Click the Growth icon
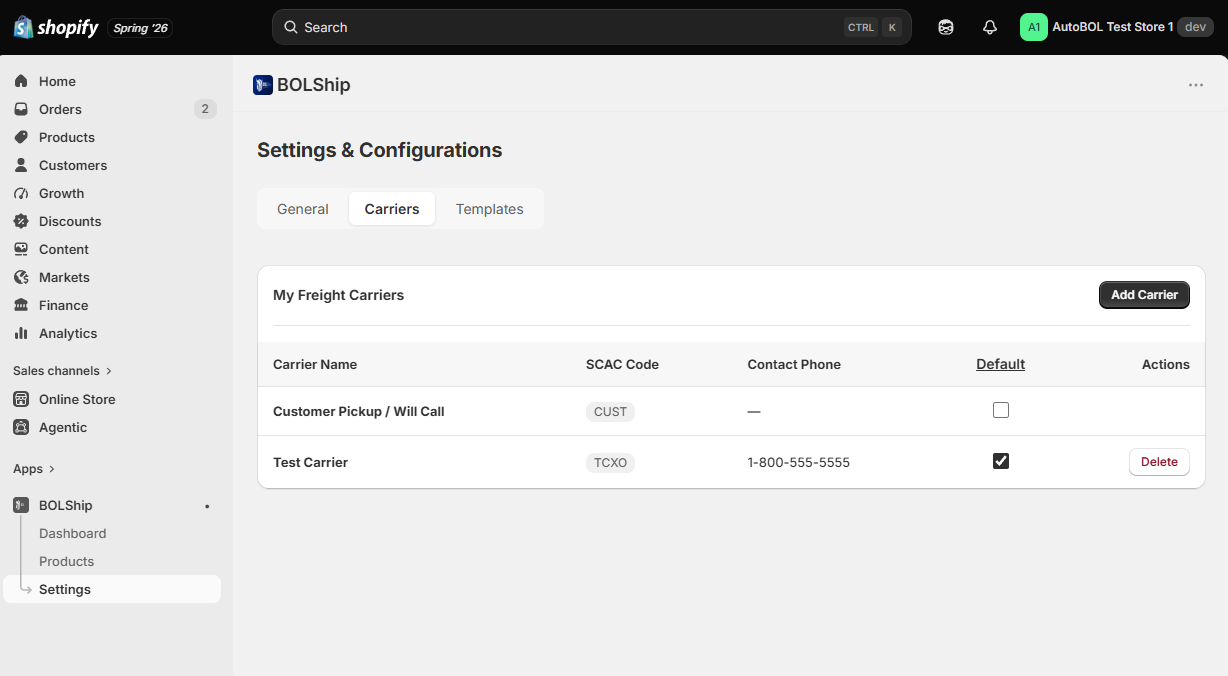This screenshot has width=1228, height=676. click(21, 193)
